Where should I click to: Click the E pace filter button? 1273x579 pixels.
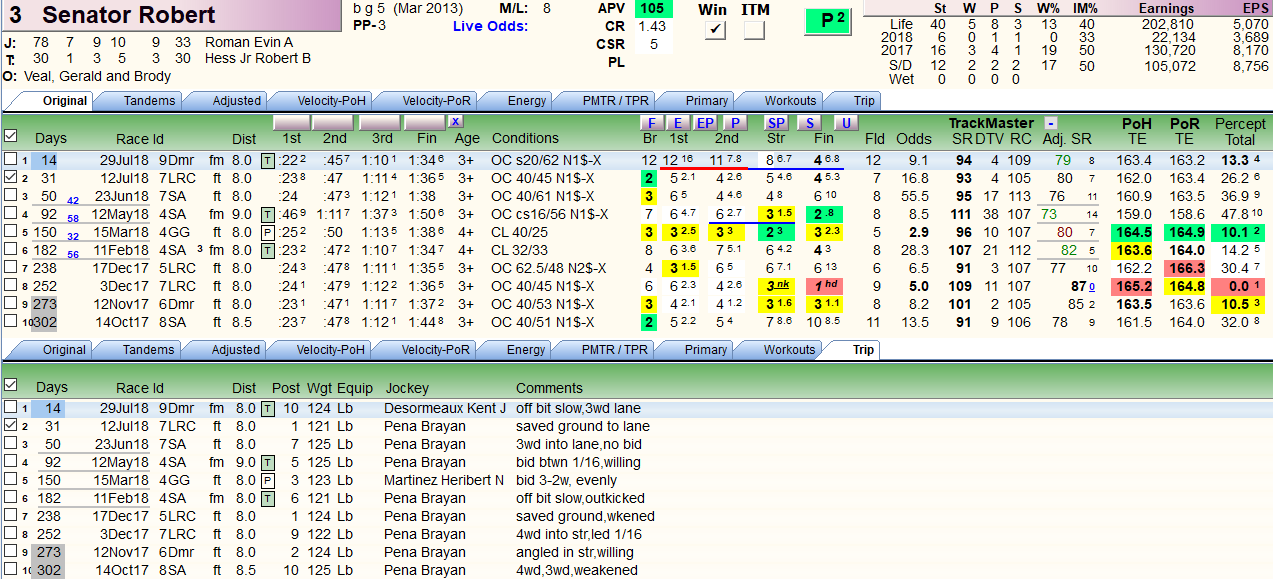677,123
